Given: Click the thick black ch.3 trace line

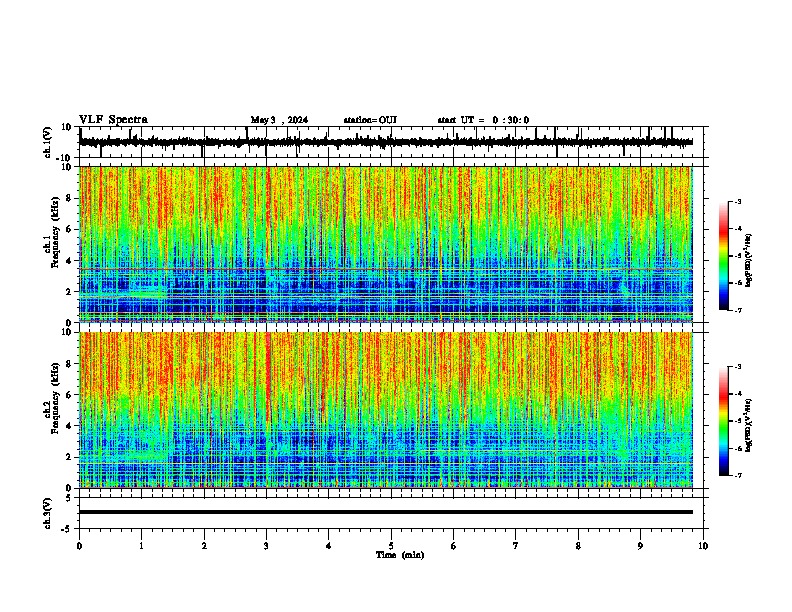Looking at the screenshot, I should click(x=386, y=512).
